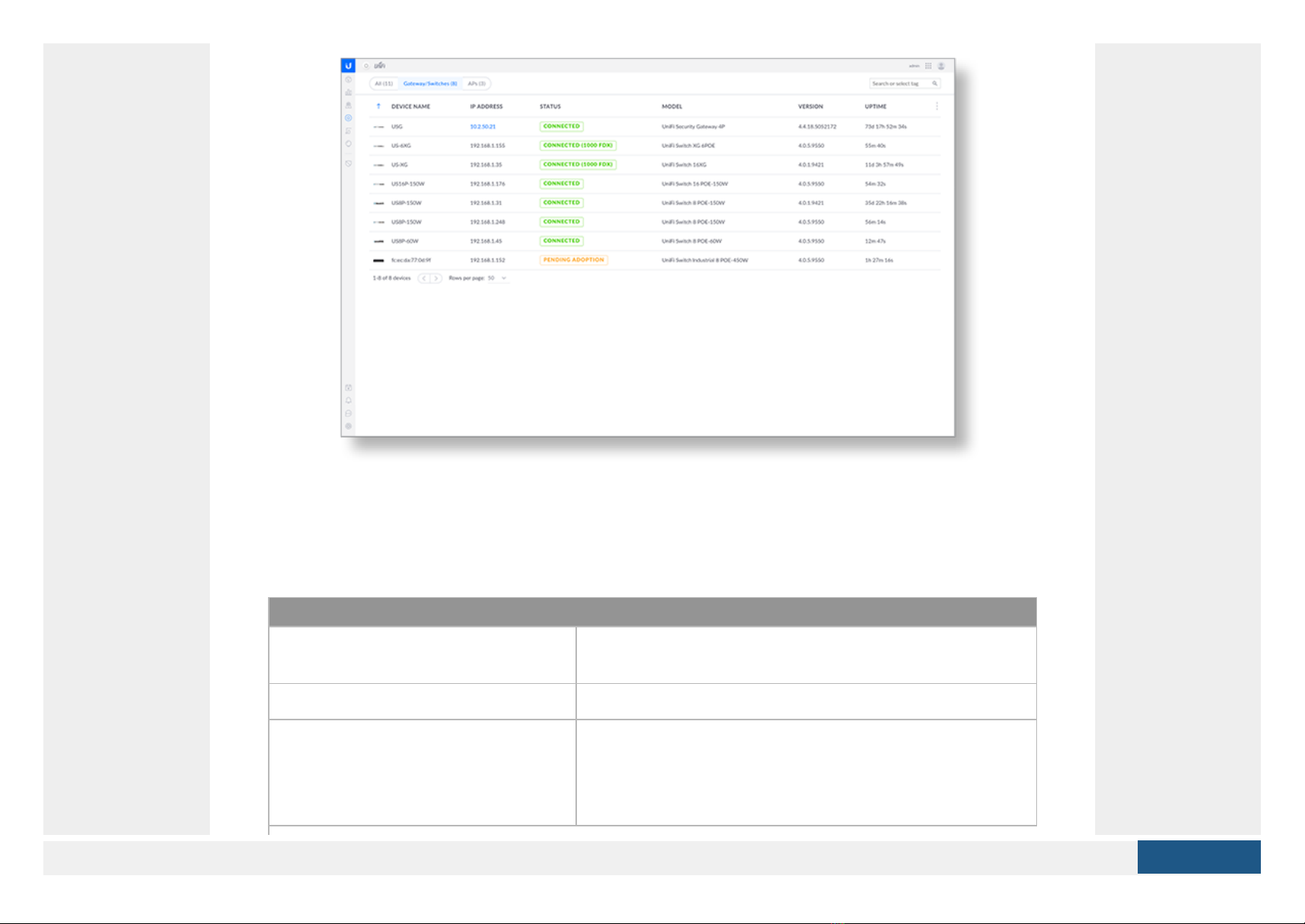Go to the previous page of devices
Screen dimensions: 1305x924
click(424, 278)
